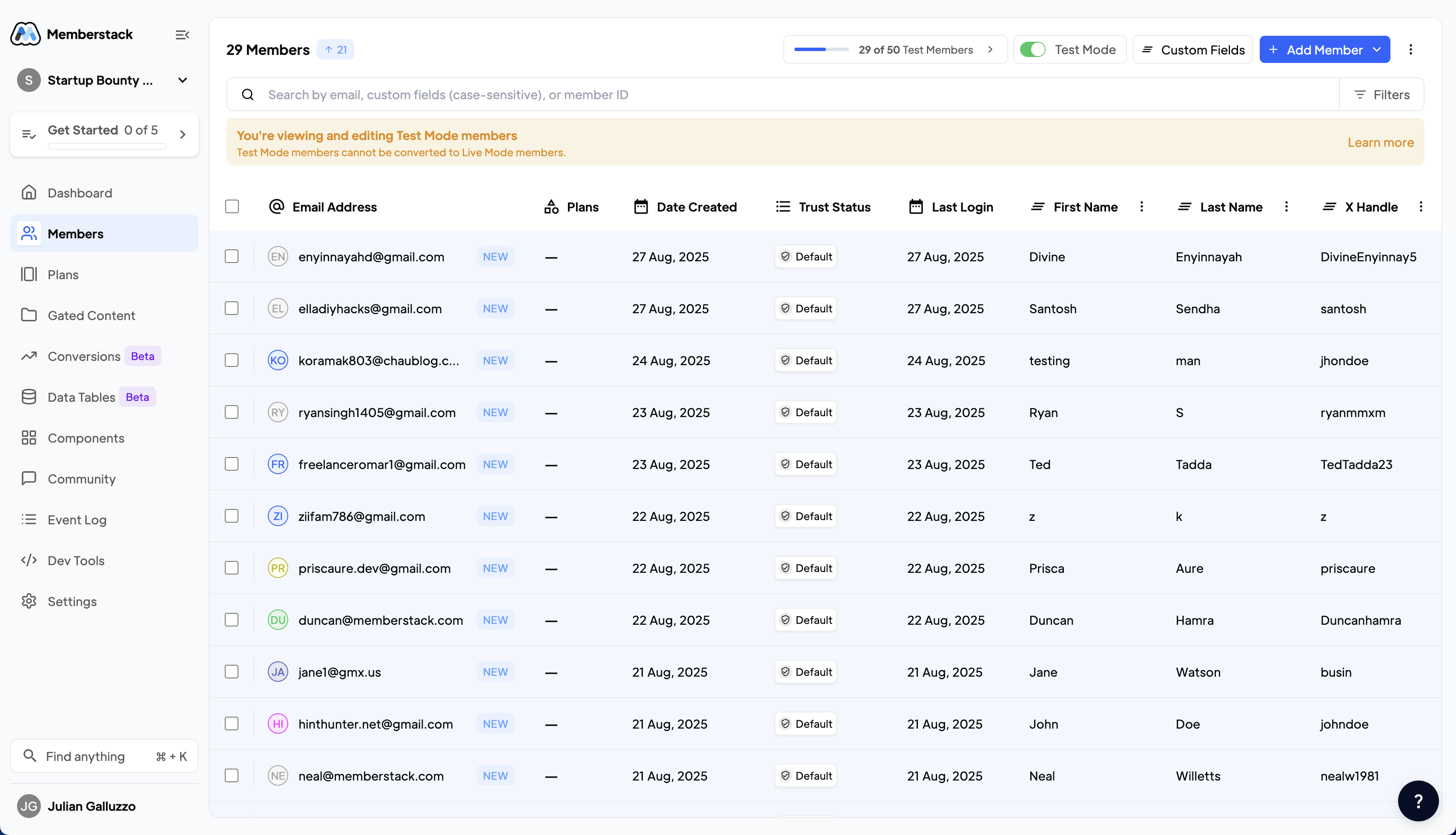Select checkbox for jane1@gmx.us
The image size is (1456, 835).
point(232,672)
